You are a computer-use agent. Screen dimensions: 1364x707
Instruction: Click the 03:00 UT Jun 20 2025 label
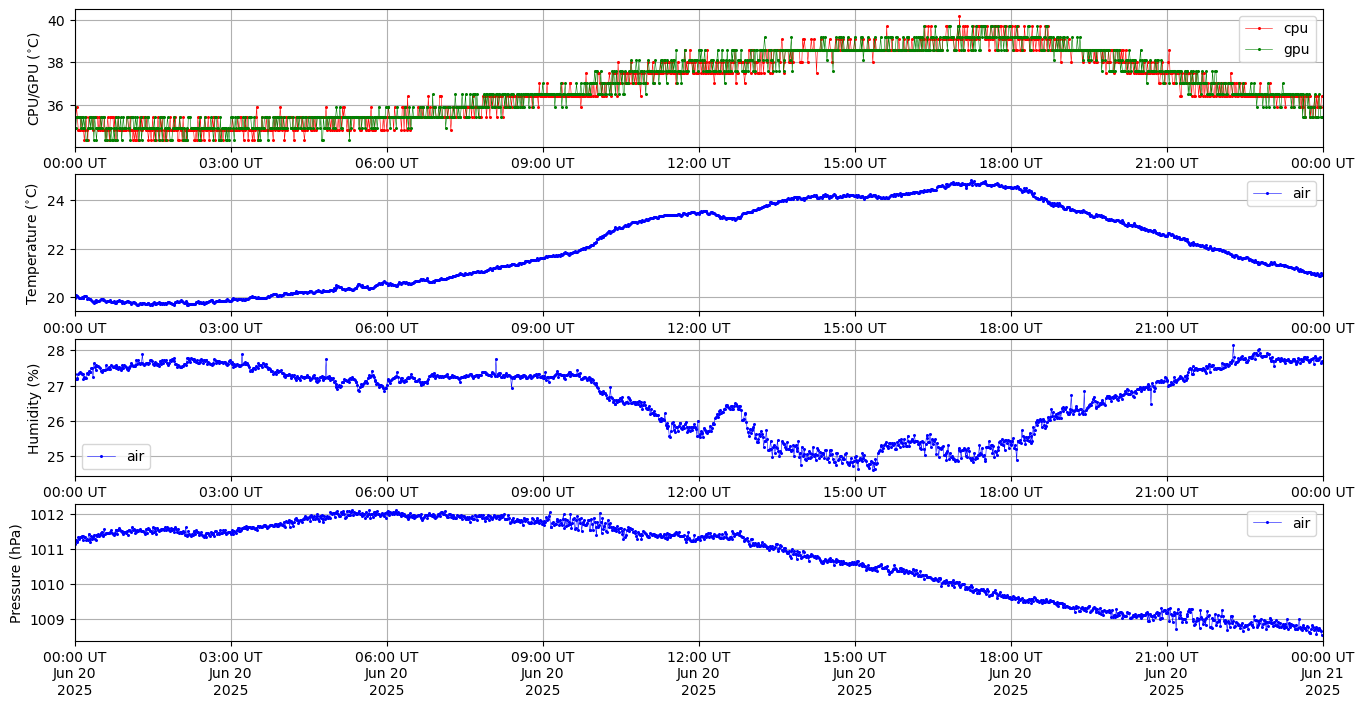click(x=231, y=673)
